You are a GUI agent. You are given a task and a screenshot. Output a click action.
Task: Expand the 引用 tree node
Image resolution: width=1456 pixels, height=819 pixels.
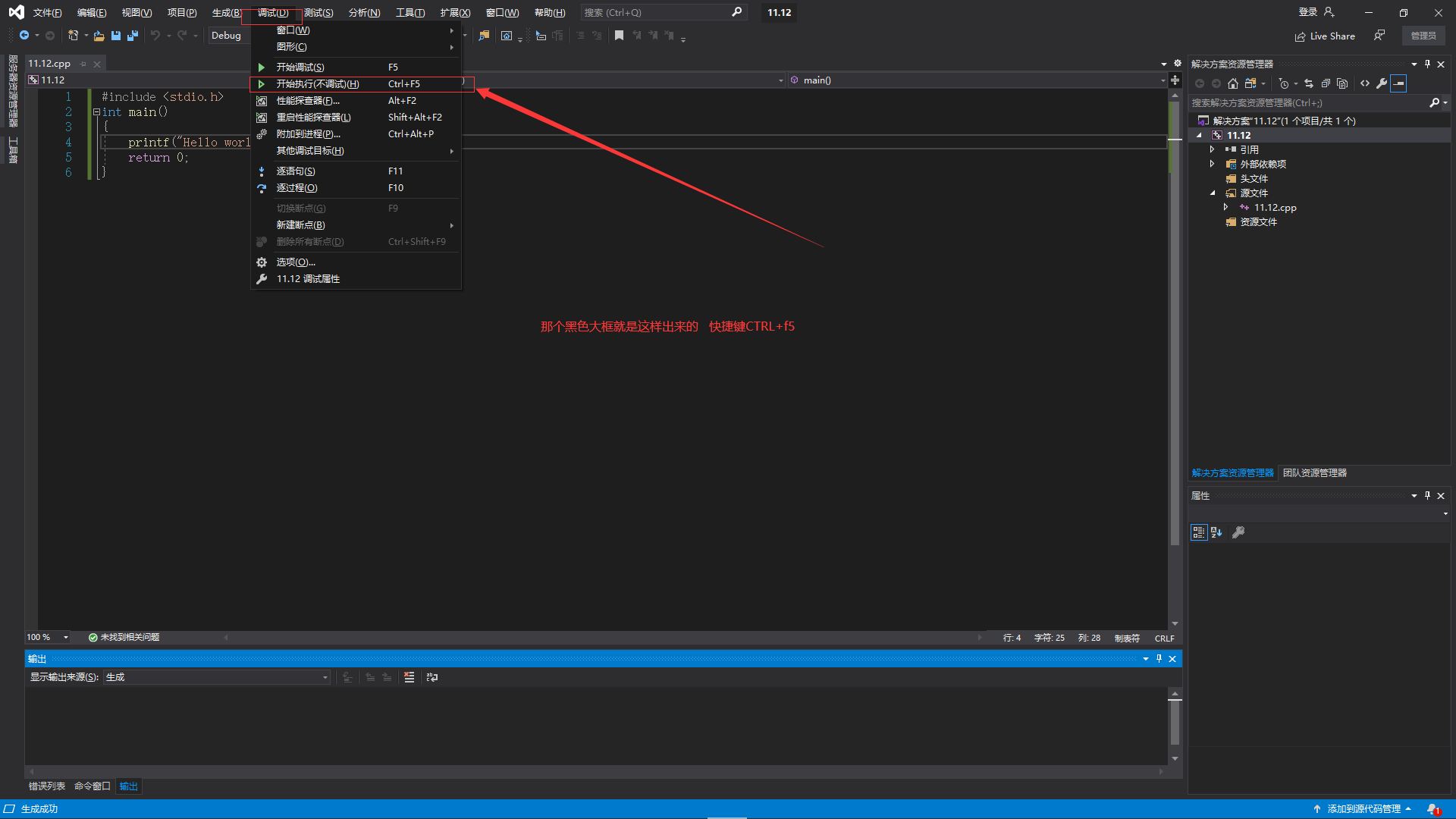[x=1212, y=149]
